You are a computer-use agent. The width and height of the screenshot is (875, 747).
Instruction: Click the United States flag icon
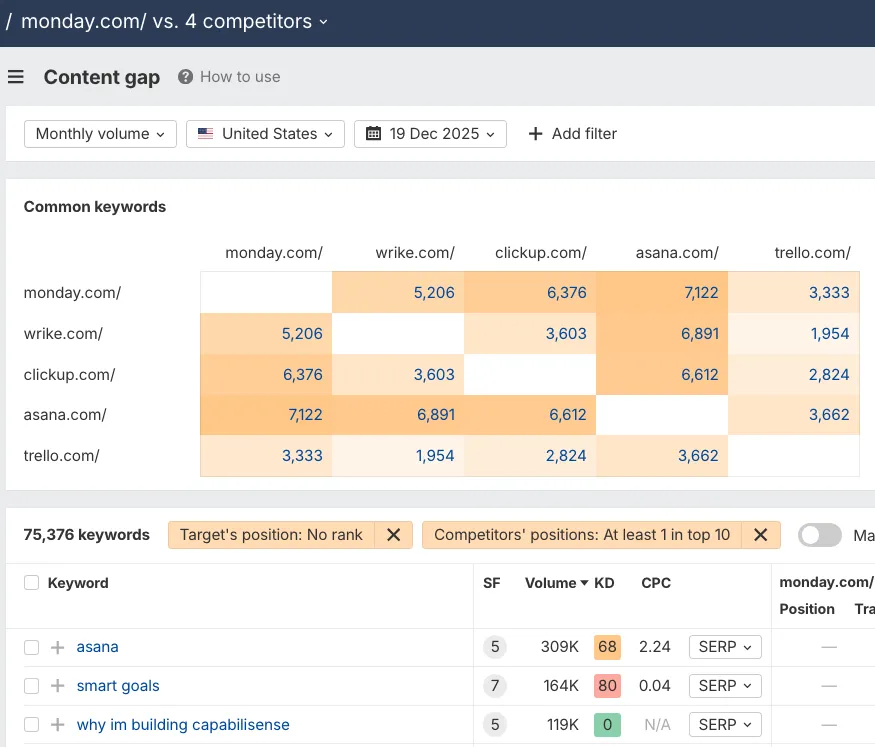[206, 133]
